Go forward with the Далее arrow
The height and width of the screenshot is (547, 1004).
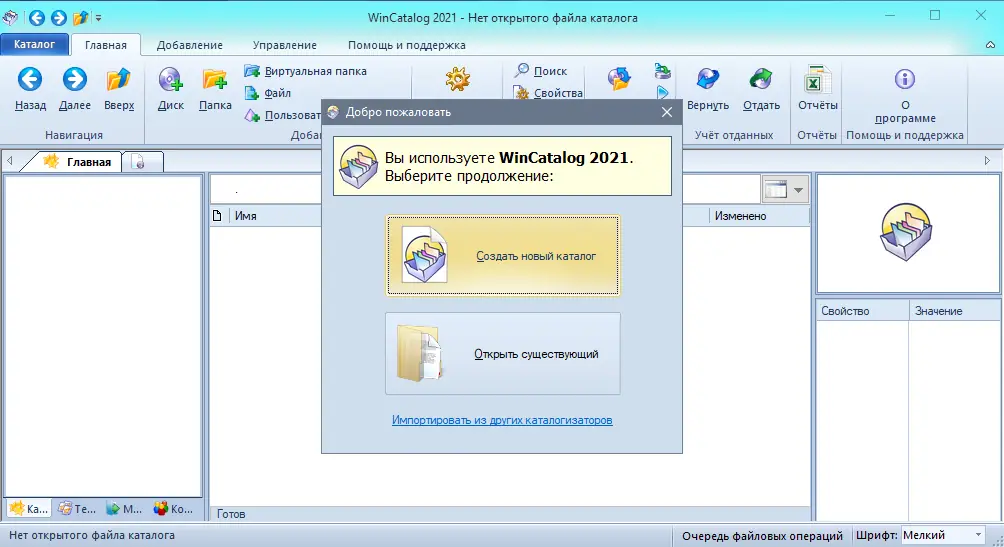(74, 89)
